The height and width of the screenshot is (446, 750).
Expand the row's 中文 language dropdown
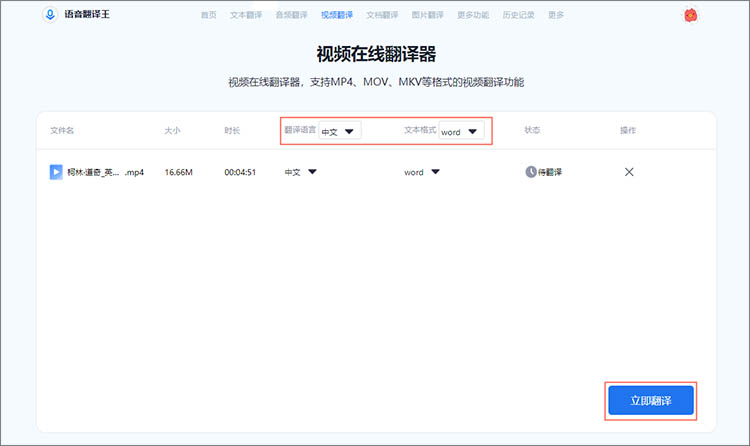click(300, 172)
